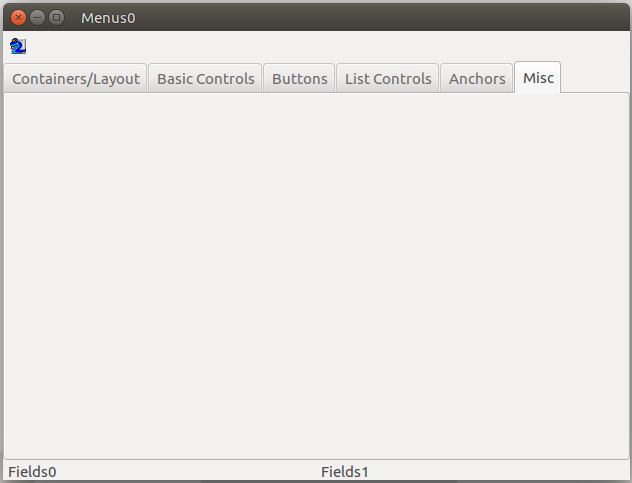This screenshot has width=632, height=483.
Task: Click empty title bar area right of Menus0
Action: pos(380,17)
